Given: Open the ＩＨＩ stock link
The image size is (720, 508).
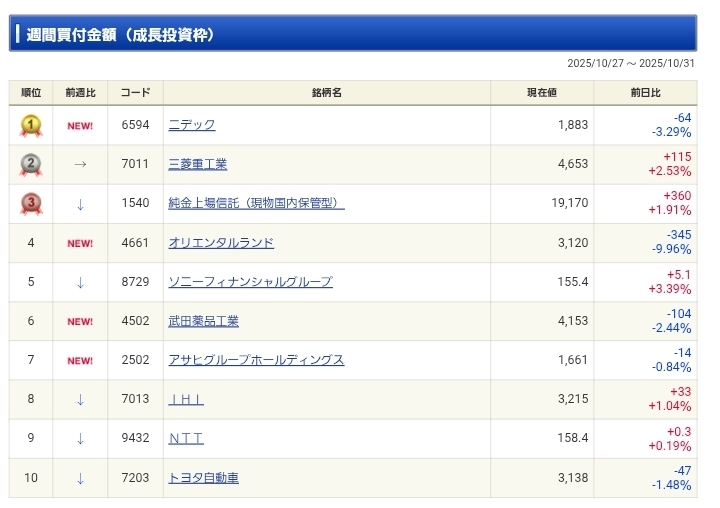Looking at the screenshot, I should pos(186,399).
